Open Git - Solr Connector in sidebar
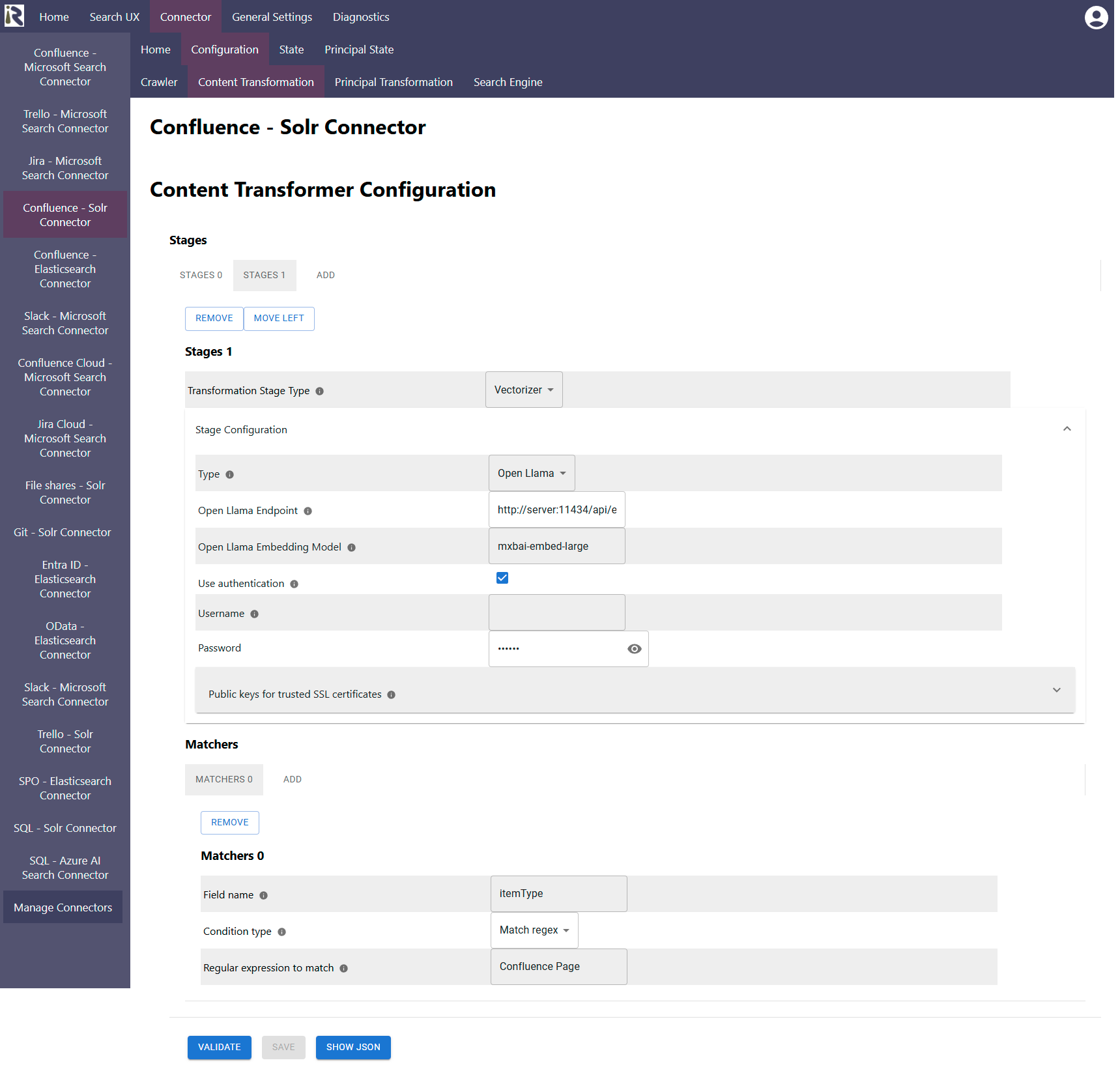The width and height of the screenshot is (1120, 1071). click(63, 532)
